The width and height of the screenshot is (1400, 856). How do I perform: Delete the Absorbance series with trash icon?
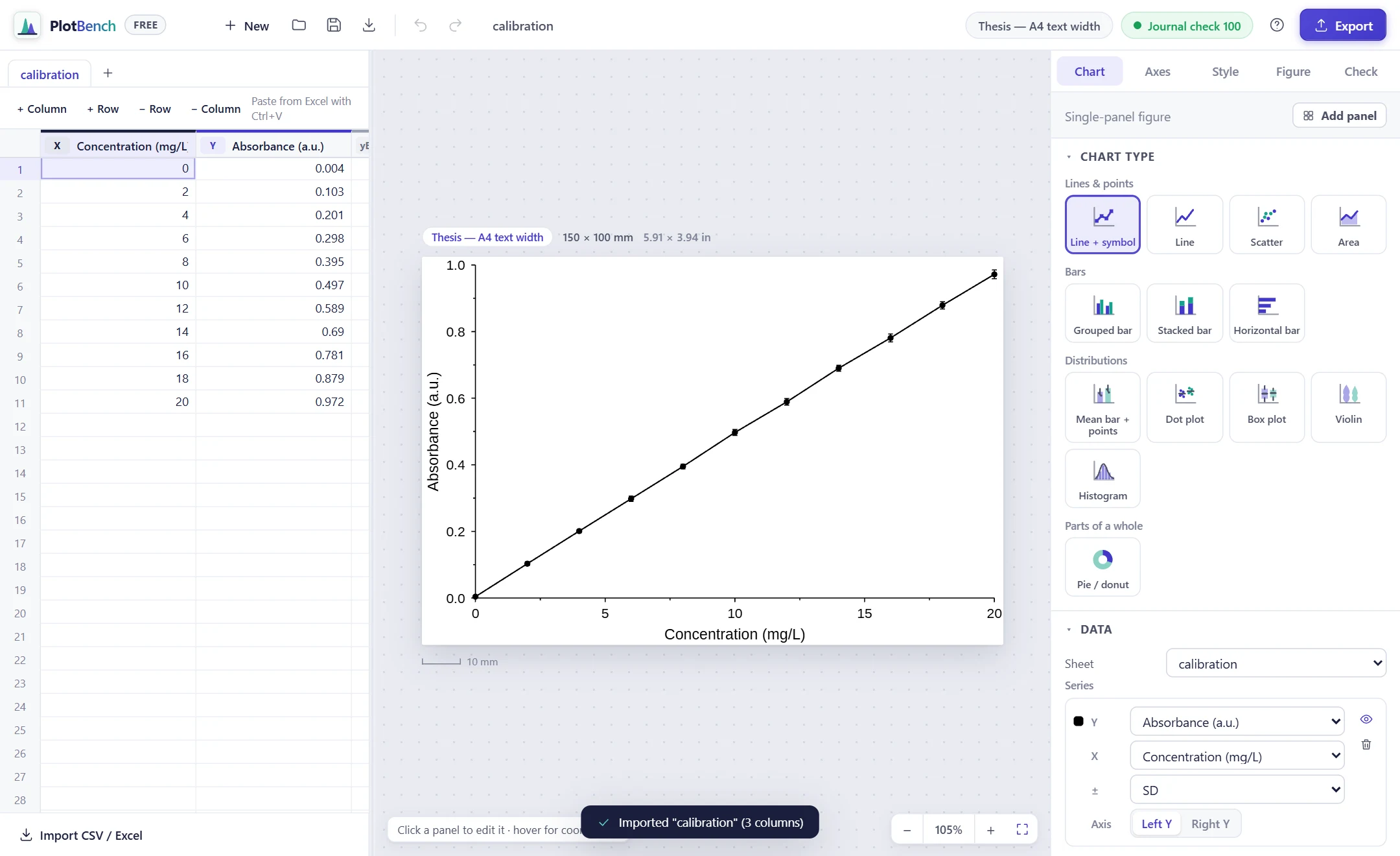point(1366,744)
